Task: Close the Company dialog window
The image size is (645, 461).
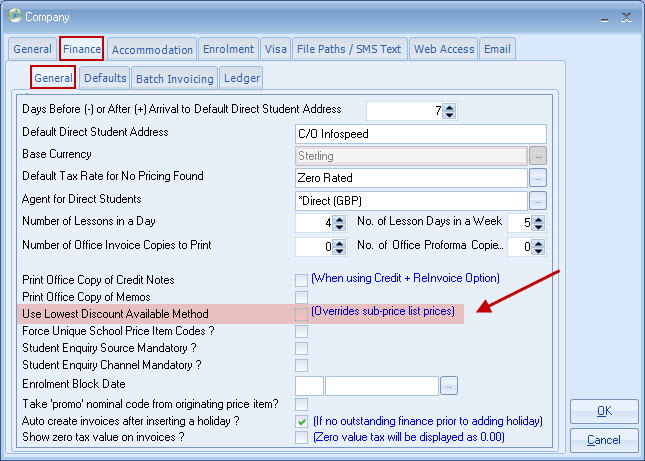Action: [626, 16]
